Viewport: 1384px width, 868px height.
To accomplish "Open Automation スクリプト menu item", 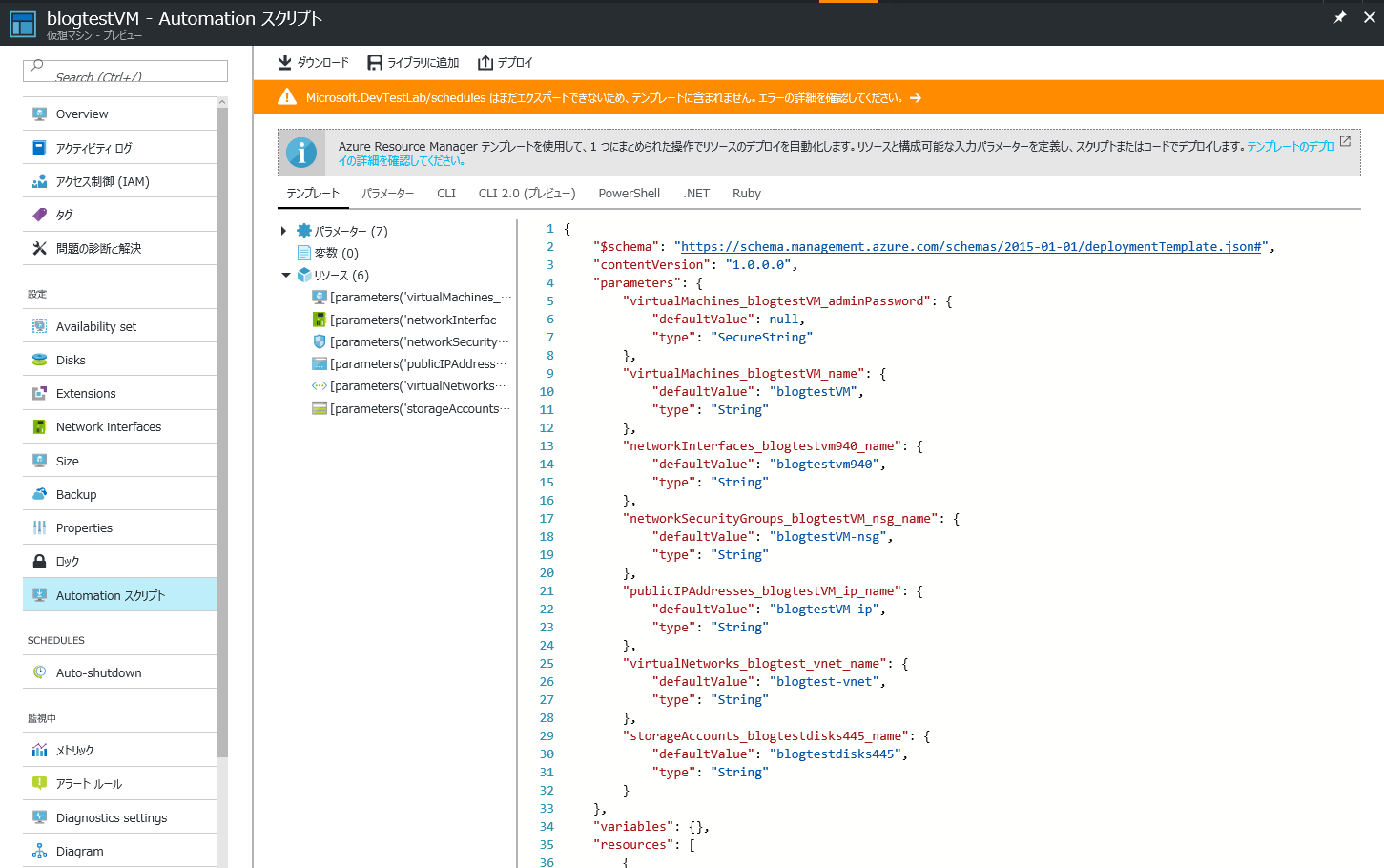I will pos(119,594).
